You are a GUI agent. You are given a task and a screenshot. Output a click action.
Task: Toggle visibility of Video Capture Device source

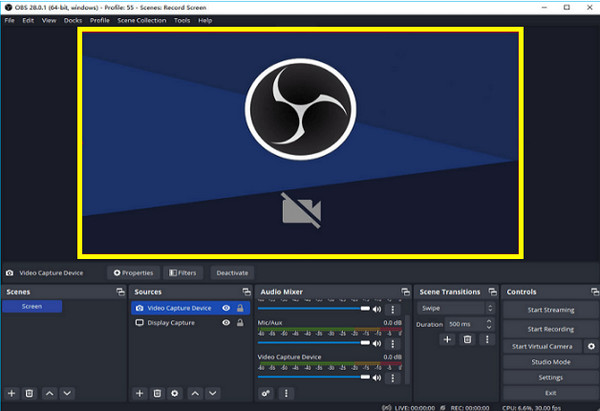coord(226,308)
